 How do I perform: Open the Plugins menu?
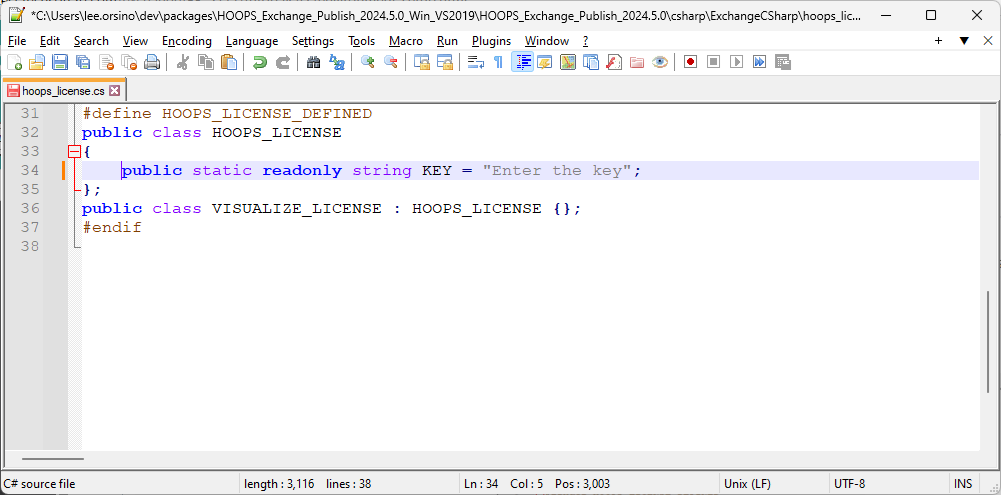491,41
